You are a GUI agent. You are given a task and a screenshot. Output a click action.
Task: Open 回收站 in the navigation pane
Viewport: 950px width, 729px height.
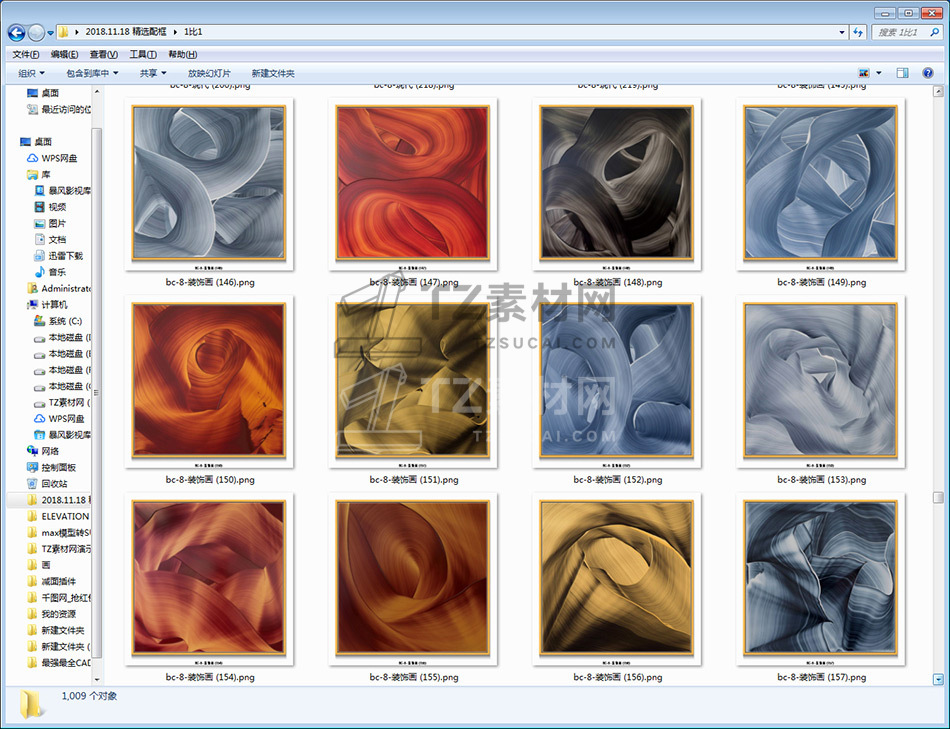(54, 483)
